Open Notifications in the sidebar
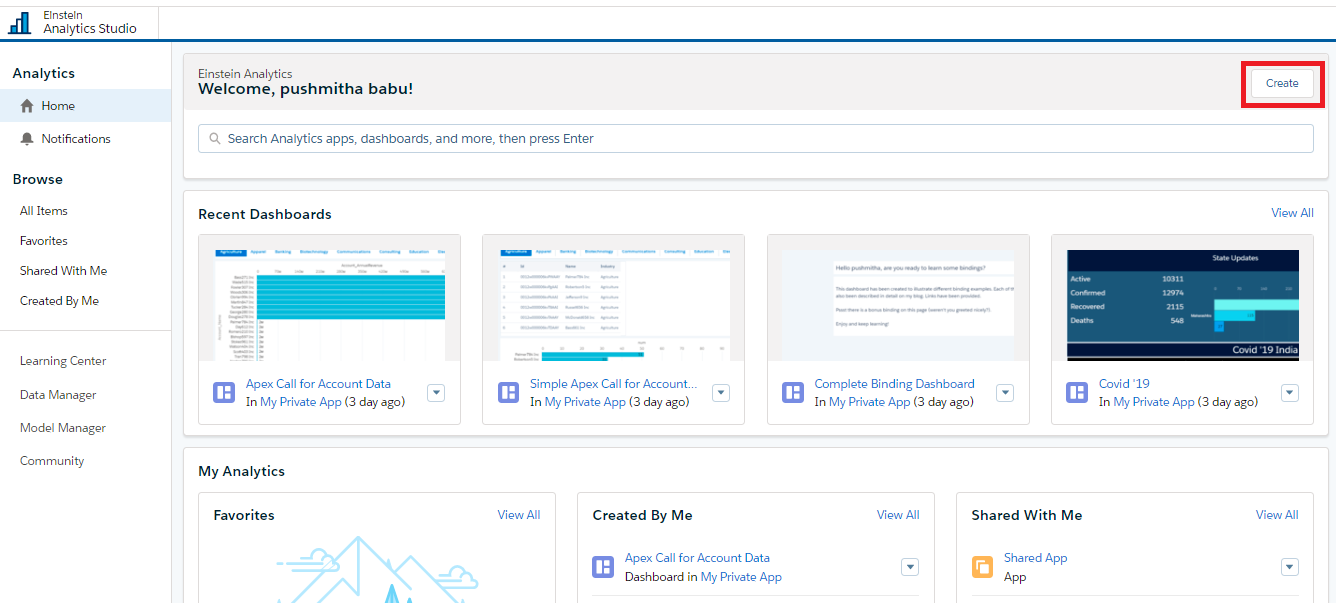 86,139
